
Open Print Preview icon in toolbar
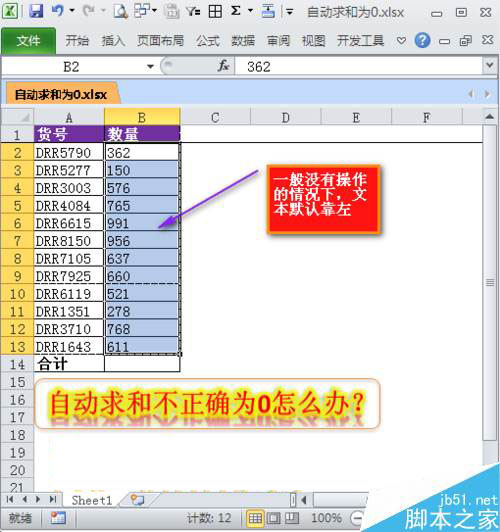point(120,12)
